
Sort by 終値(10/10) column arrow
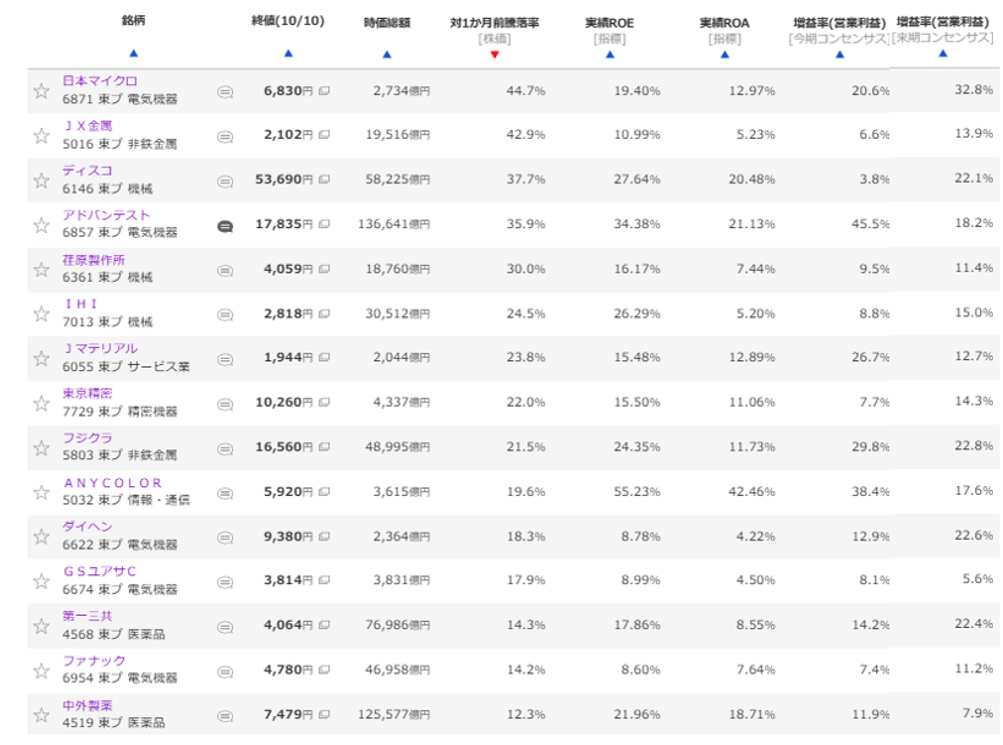click(x=288, y=54)
